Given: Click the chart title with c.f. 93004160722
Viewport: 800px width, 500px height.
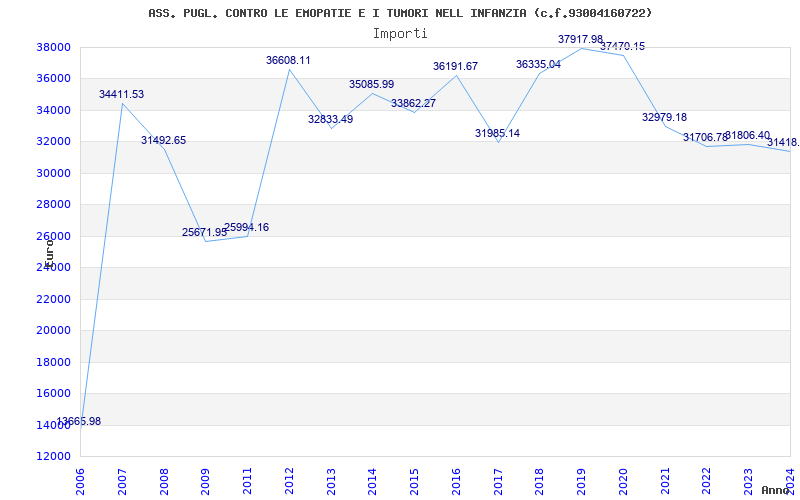Looking at the screenshot, I should (400, 13).
